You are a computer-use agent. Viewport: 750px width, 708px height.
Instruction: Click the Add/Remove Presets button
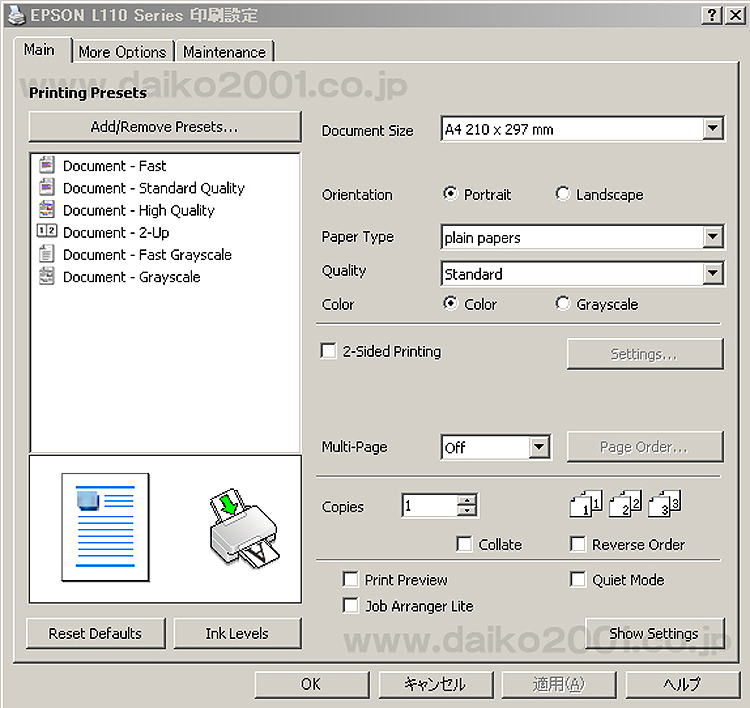coord(165,127)
